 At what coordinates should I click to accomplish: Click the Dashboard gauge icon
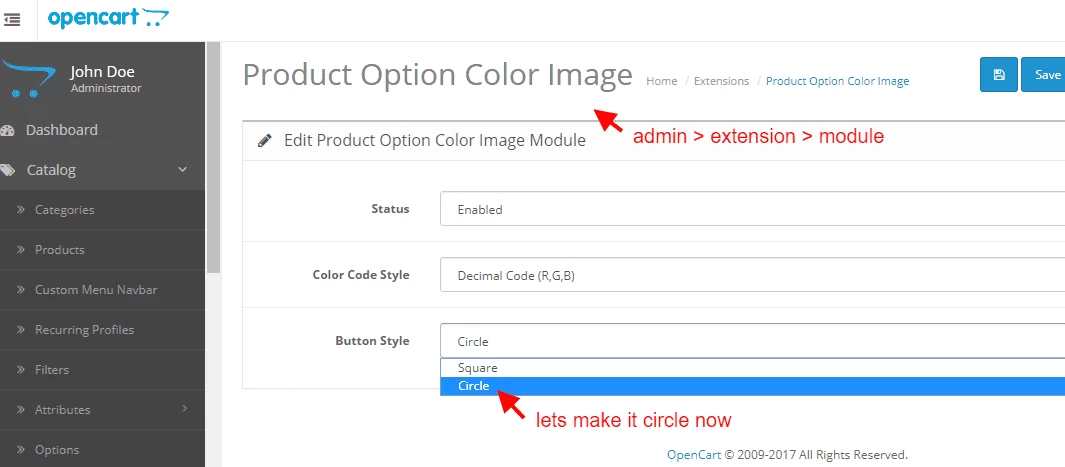[x=8, y=130]
